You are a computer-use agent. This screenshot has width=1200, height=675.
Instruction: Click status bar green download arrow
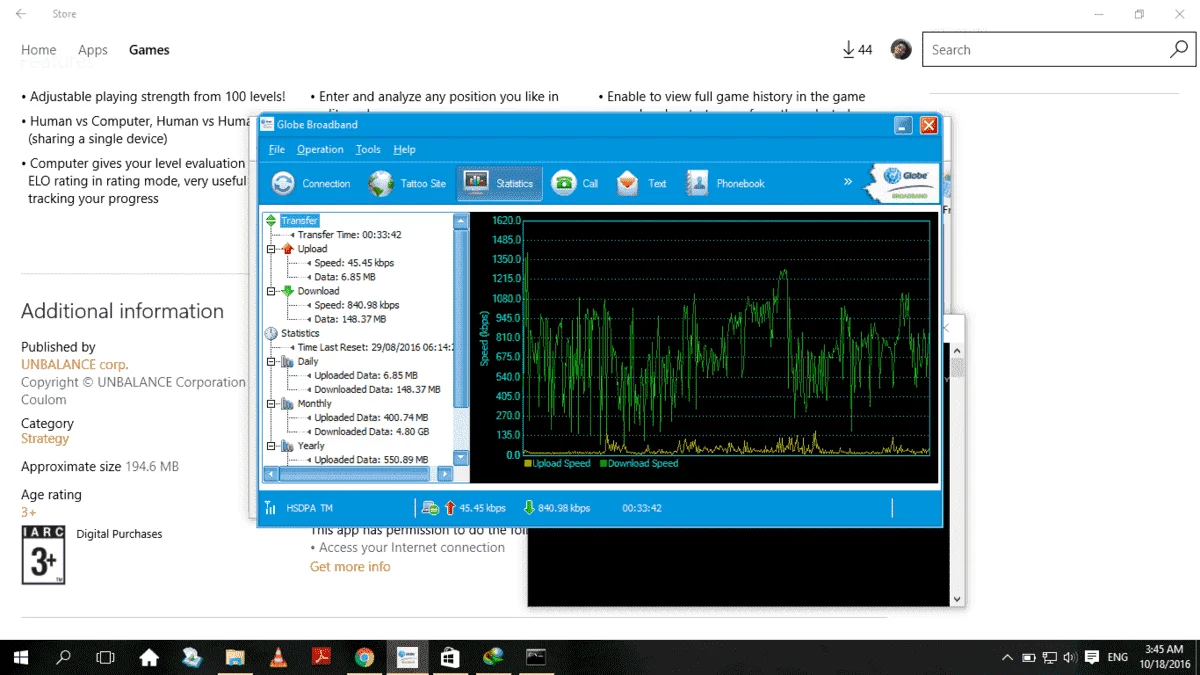[529, 508]
